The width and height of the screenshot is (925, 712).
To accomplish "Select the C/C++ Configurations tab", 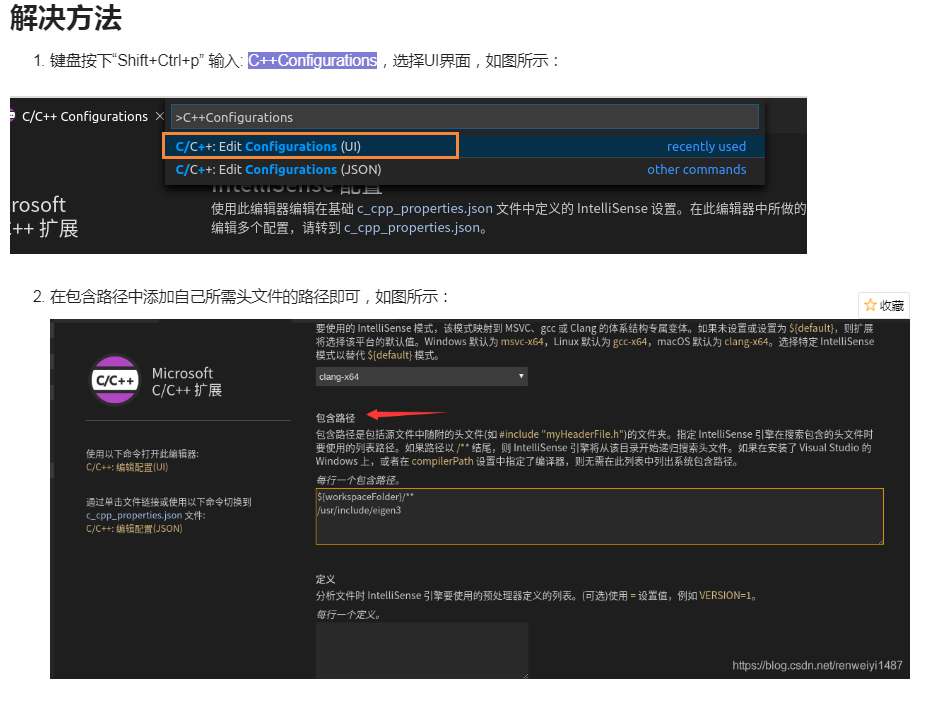I will coord(85,116).
